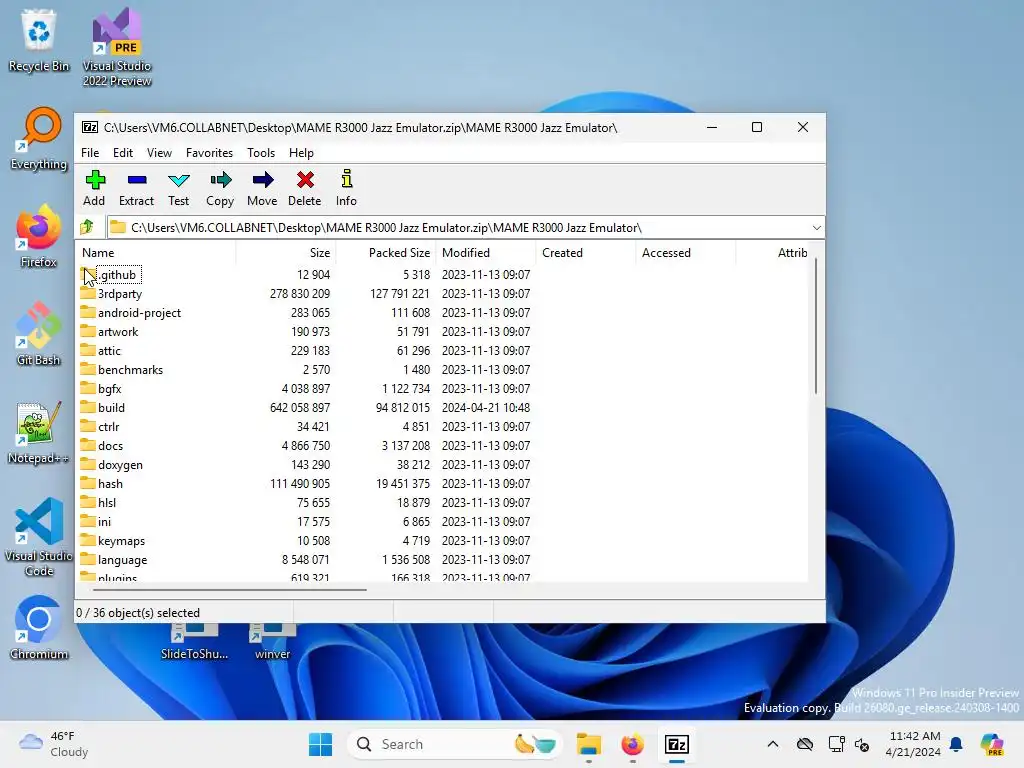Select the .github folder icon
The width and height of the screenshot is (1024, 768).
coord(88,274)
